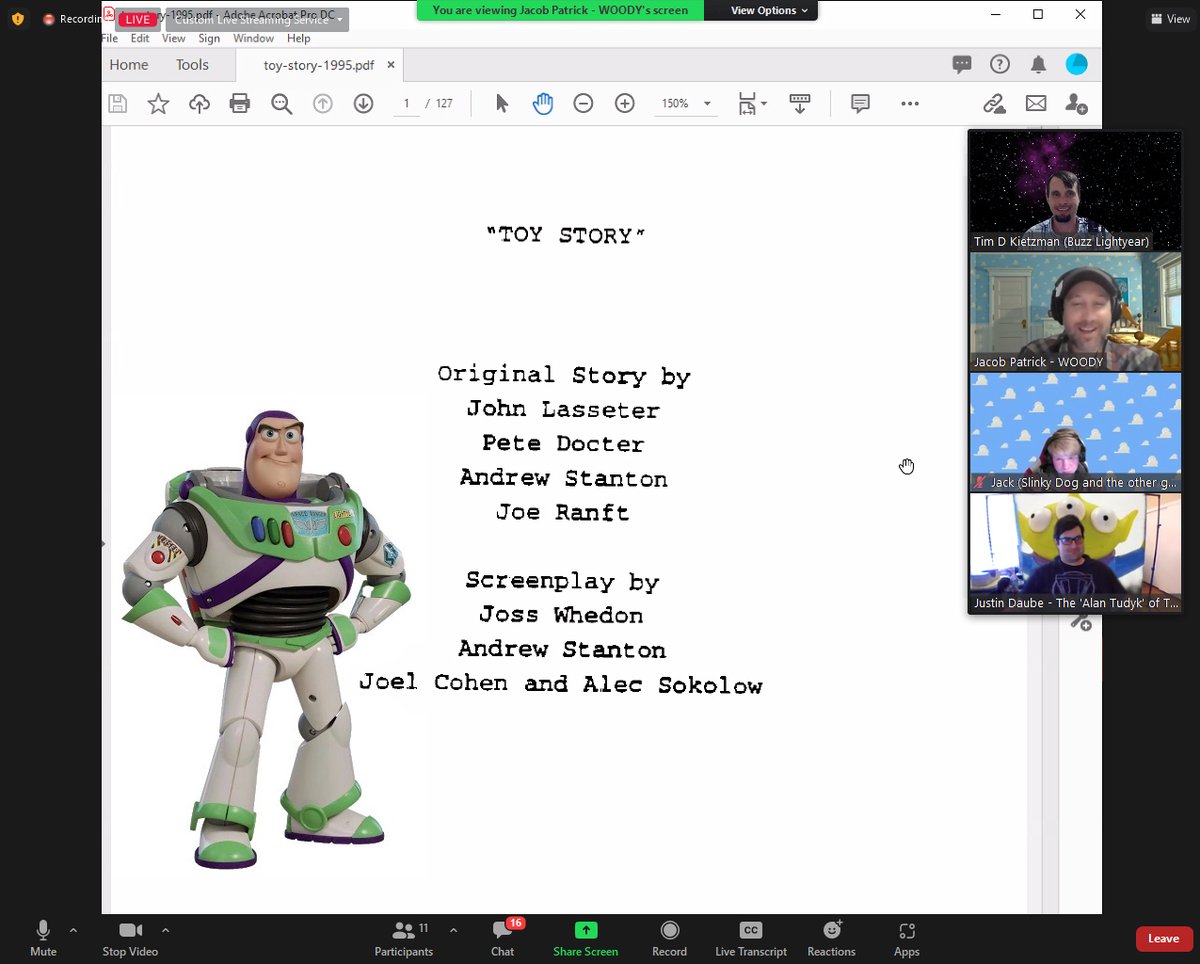Select the toy-story-1995.pdf tab

click(x=319, y=65)
